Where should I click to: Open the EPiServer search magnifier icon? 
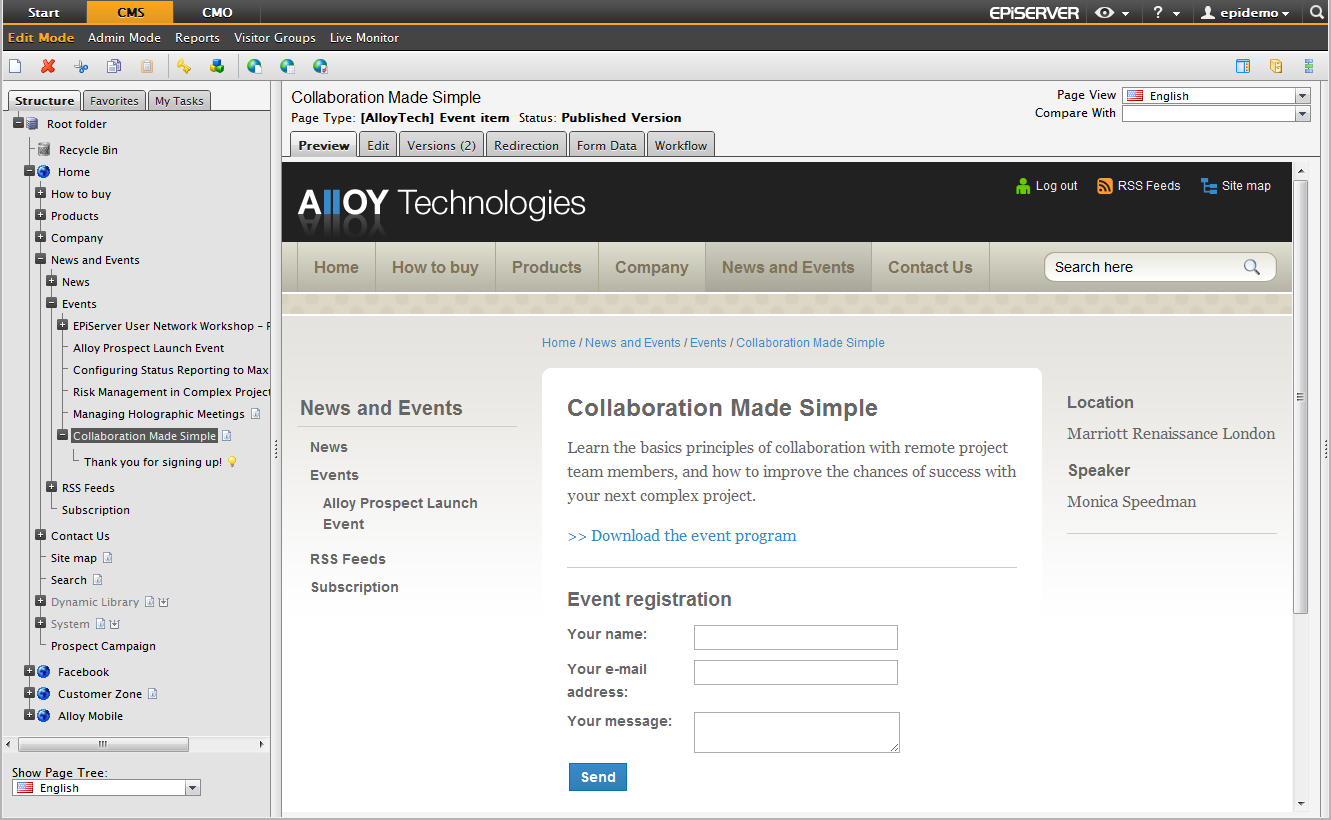pos(1315,14)
